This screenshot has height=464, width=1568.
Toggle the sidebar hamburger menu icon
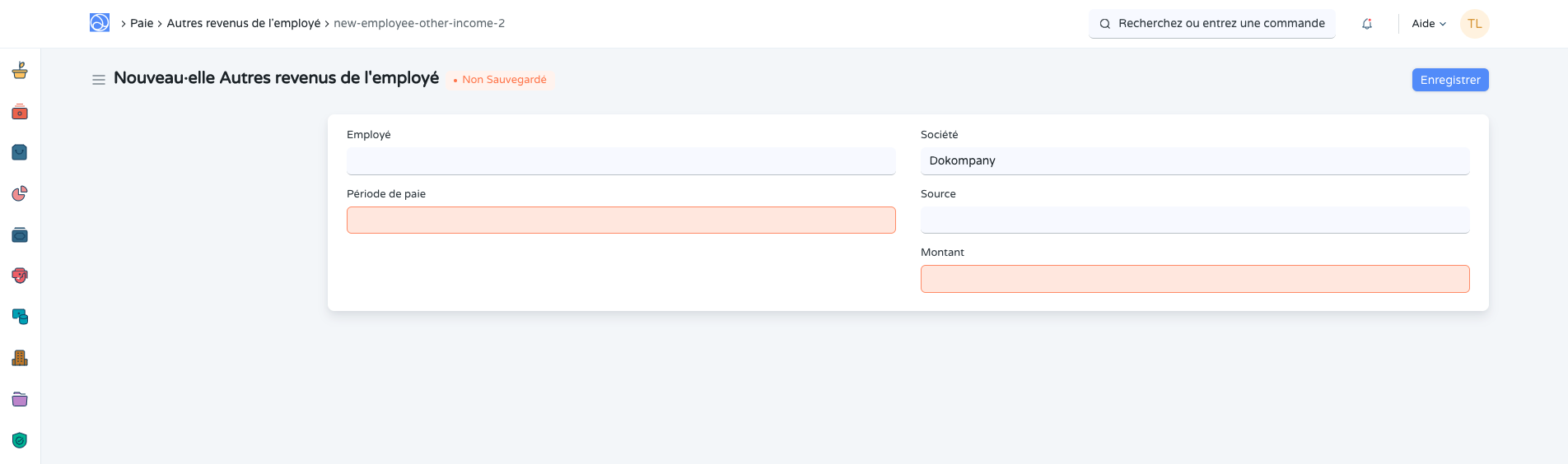(x=99, y=80)
